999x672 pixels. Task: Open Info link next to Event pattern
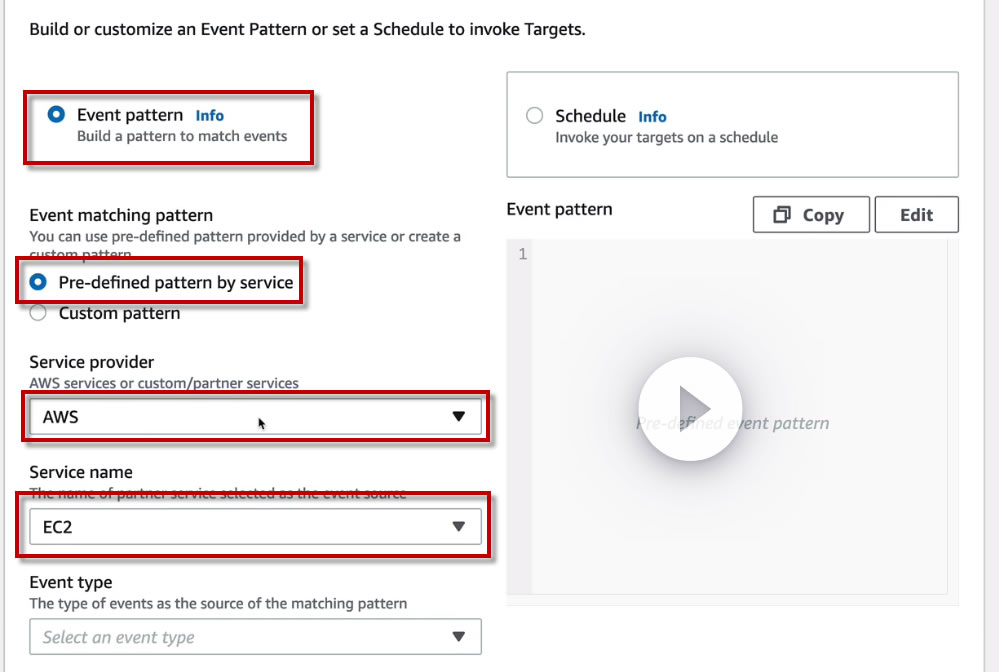(x=209, y=116)
